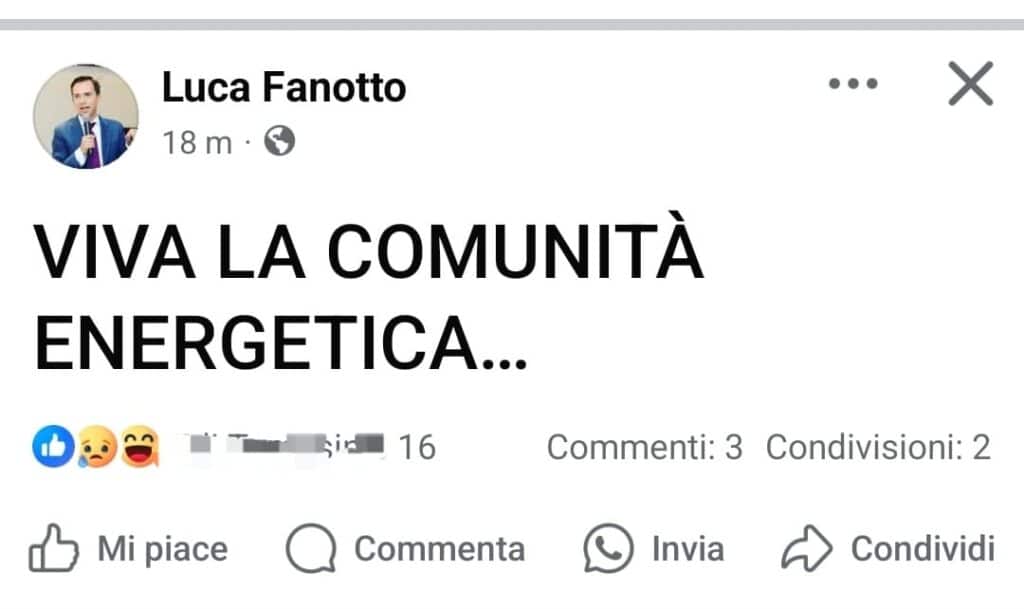1024x609 pixels.
Task: Open the Luca Fanotto profile name link
Action: (x=284, y=87)
